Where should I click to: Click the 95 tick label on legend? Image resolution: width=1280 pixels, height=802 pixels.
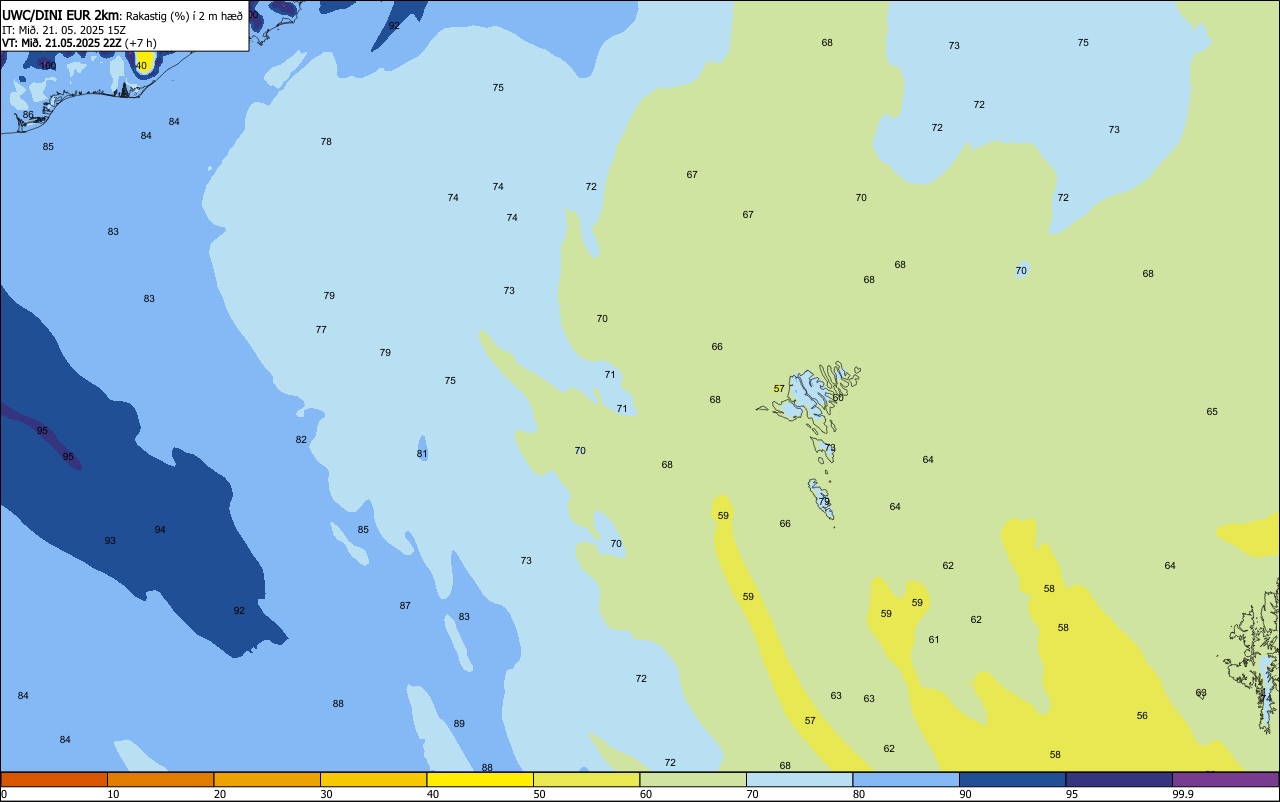(1072, 794)
